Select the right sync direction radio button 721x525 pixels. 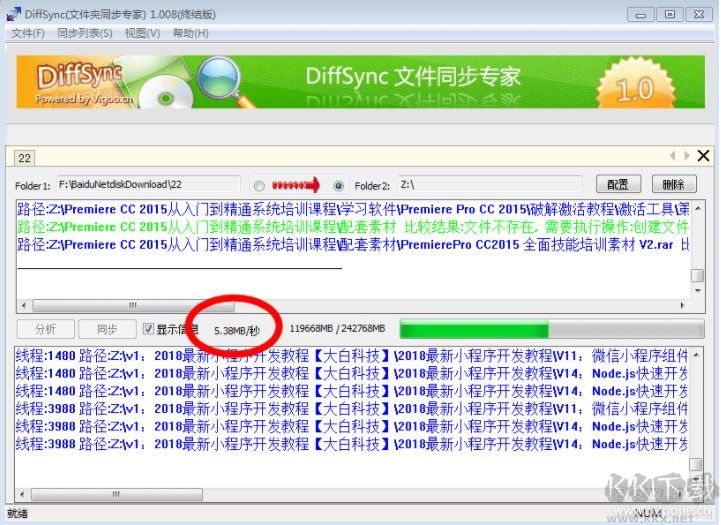pyautogui.click(x=339, y=186)
